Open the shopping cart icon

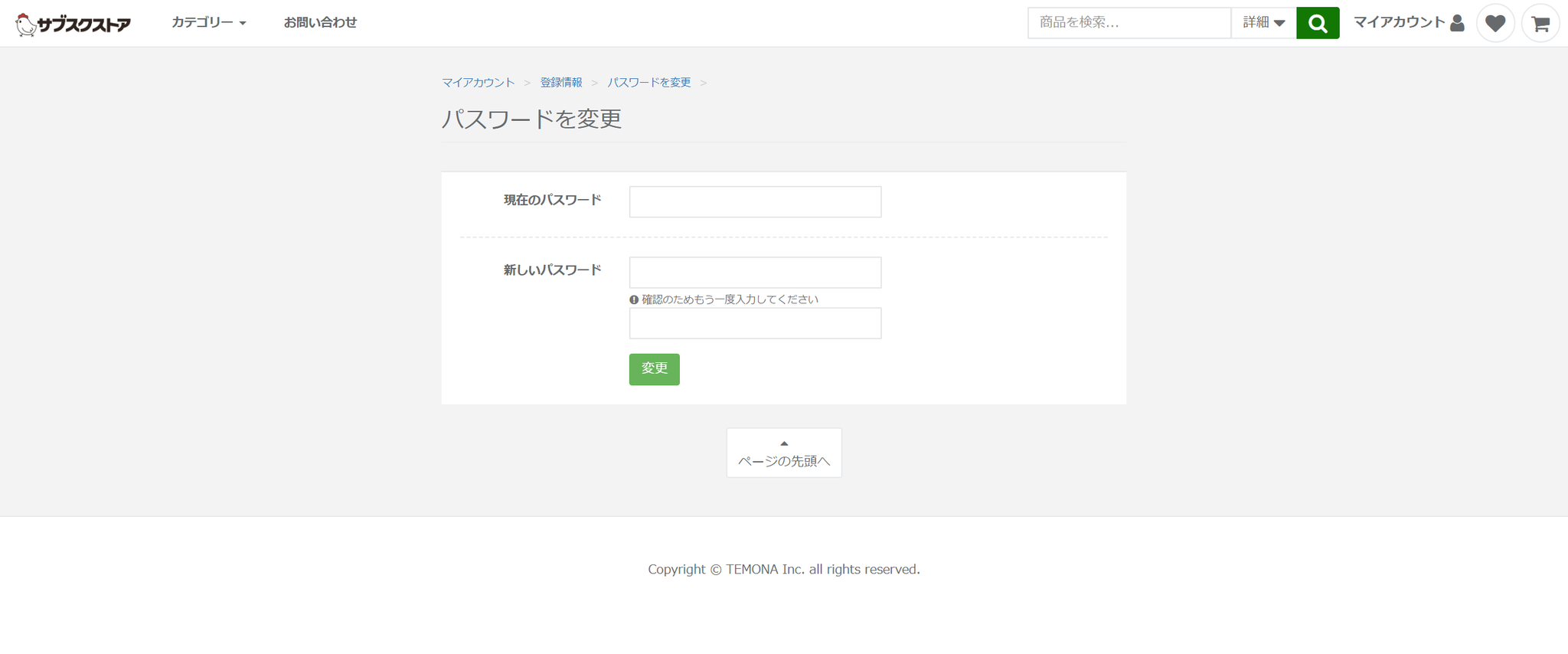click(1540, 24)
